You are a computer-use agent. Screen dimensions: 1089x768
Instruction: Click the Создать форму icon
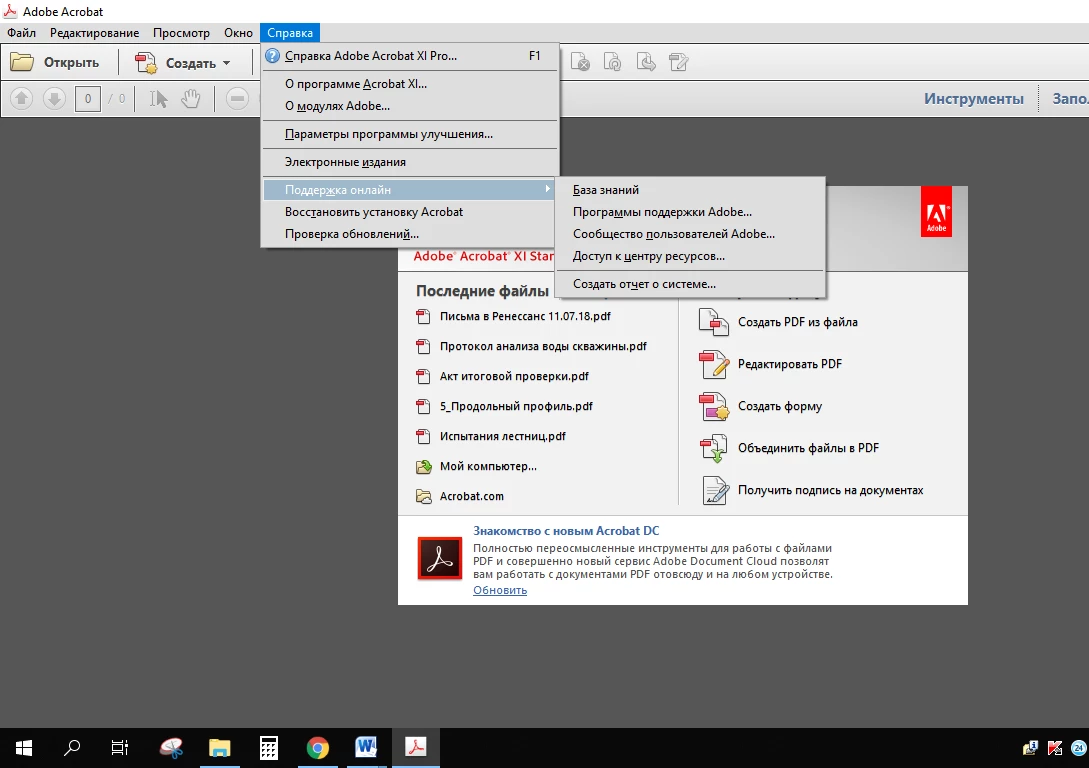click(x=713, y=406)
